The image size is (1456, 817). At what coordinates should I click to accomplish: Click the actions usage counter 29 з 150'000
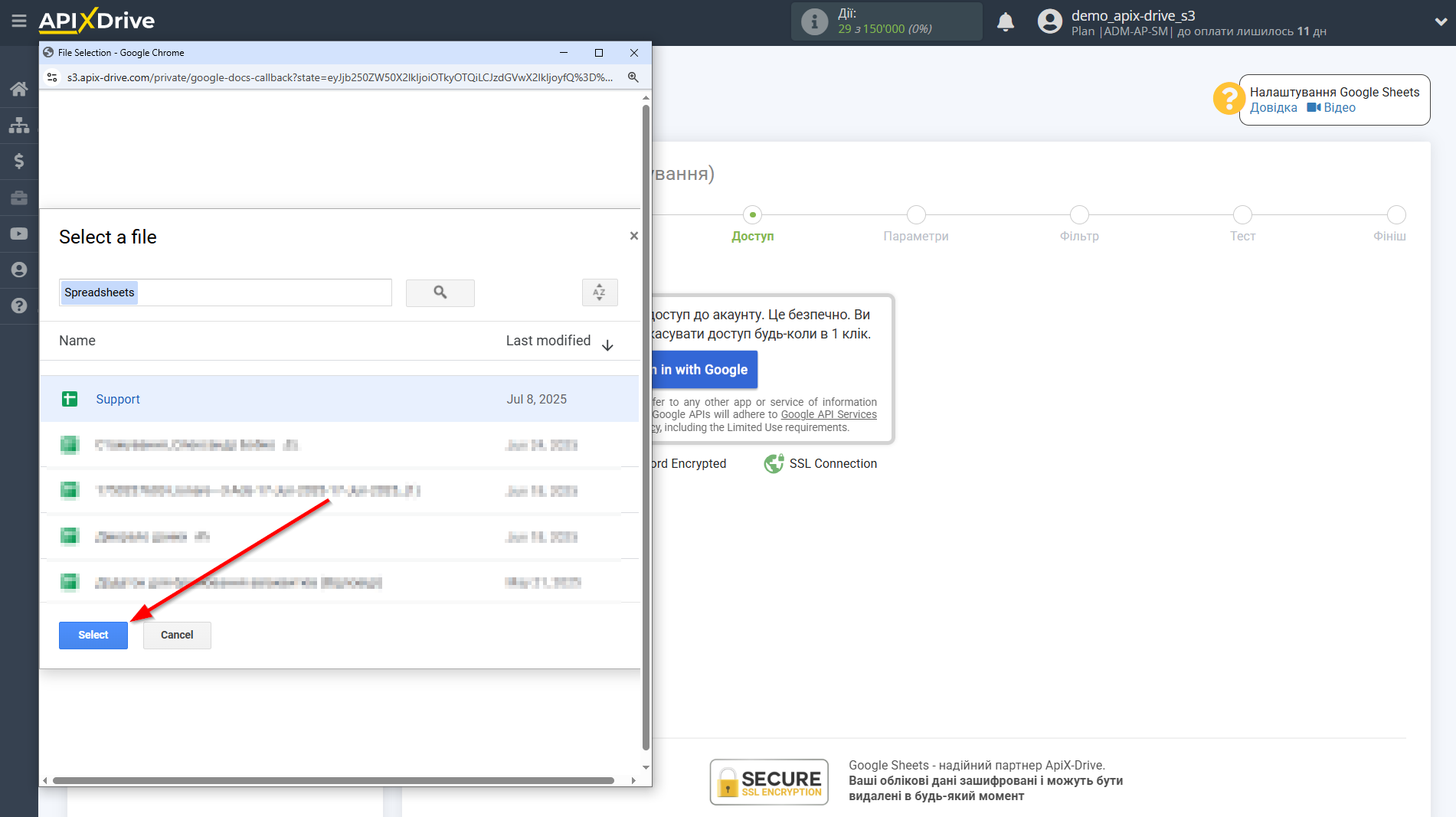click(x=885, y=29)
